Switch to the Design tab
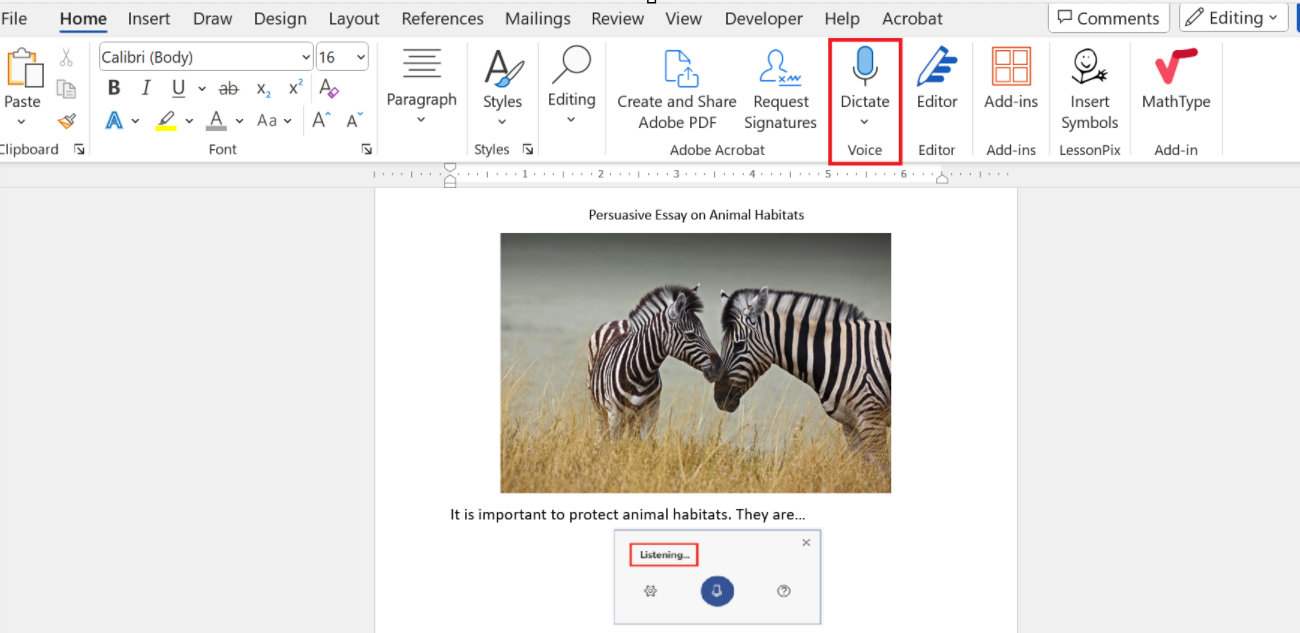 pyautogui.click(x=280, y=18)
